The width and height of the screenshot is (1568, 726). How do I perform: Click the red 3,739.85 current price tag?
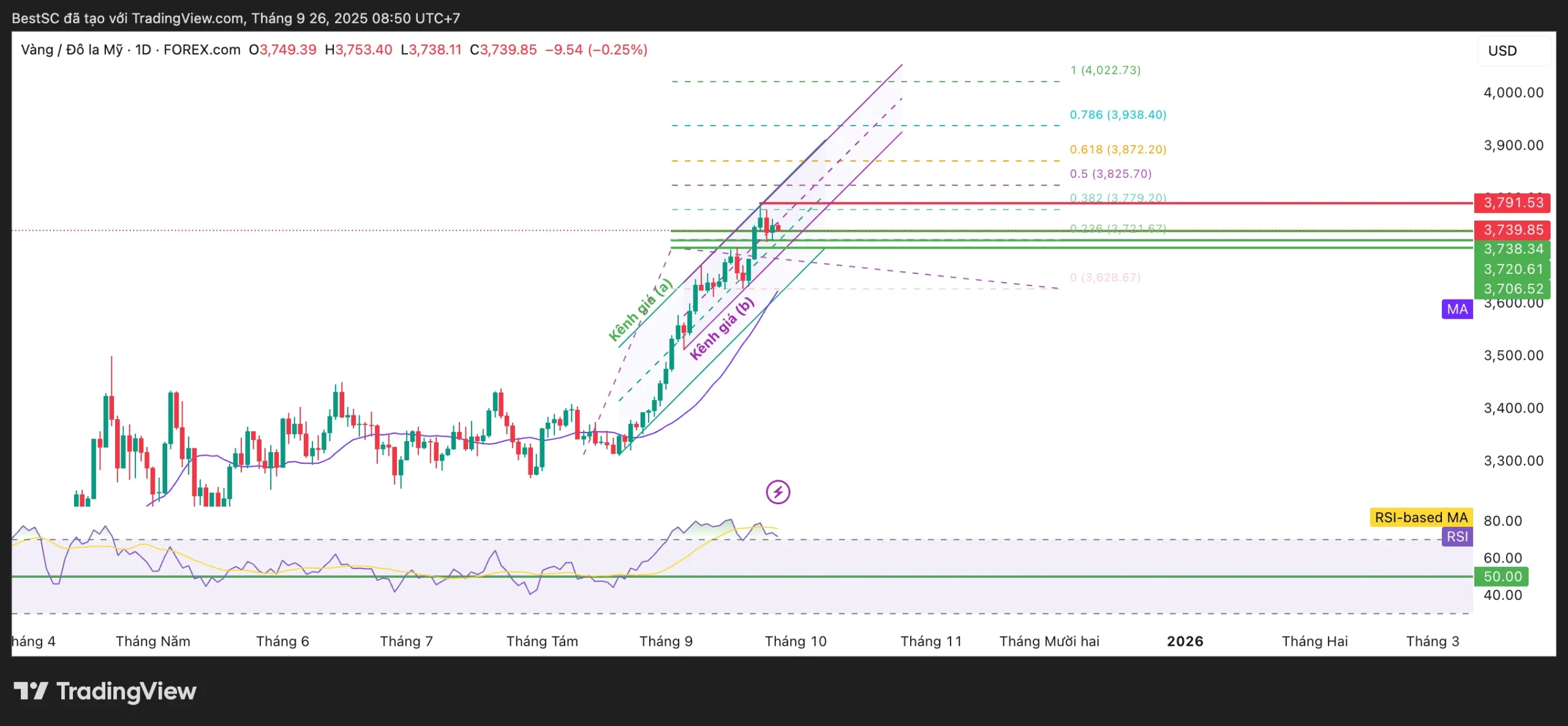(1512, 230)
